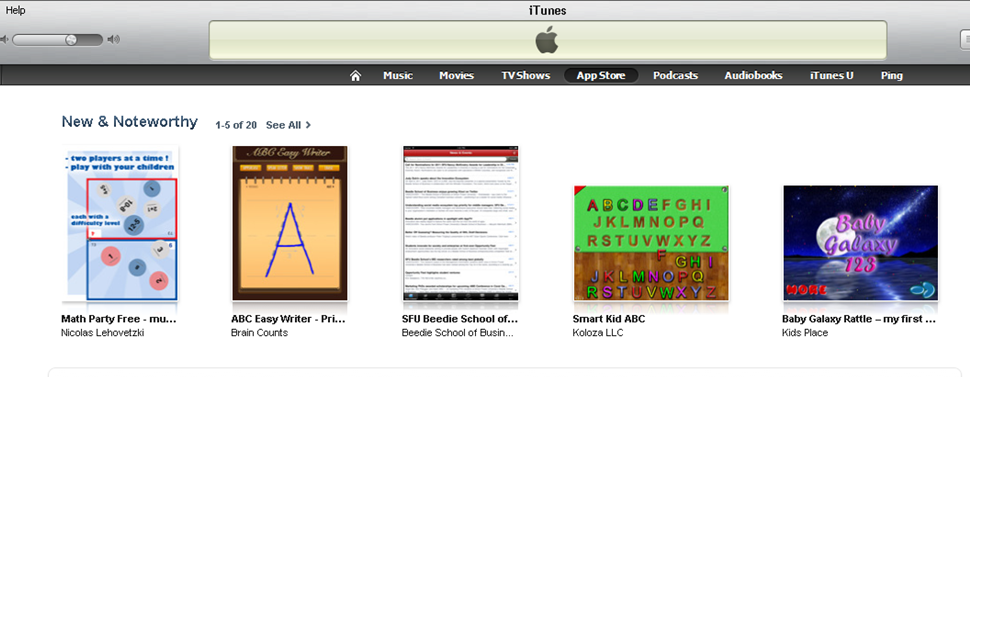Image resolution: width=1008 pixels, height=630 pixels.
Task: Click the high volume speaker icon
Action: pyautogui.click(x=114, y=40)
